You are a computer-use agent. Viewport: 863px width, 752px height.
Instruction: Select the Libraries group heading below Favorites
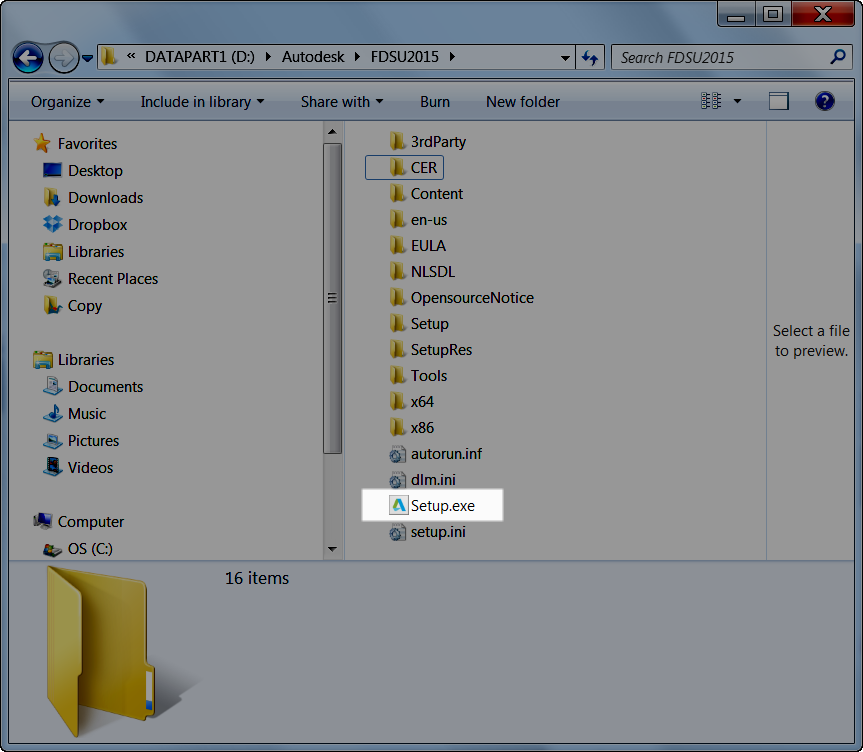point(73,359)
